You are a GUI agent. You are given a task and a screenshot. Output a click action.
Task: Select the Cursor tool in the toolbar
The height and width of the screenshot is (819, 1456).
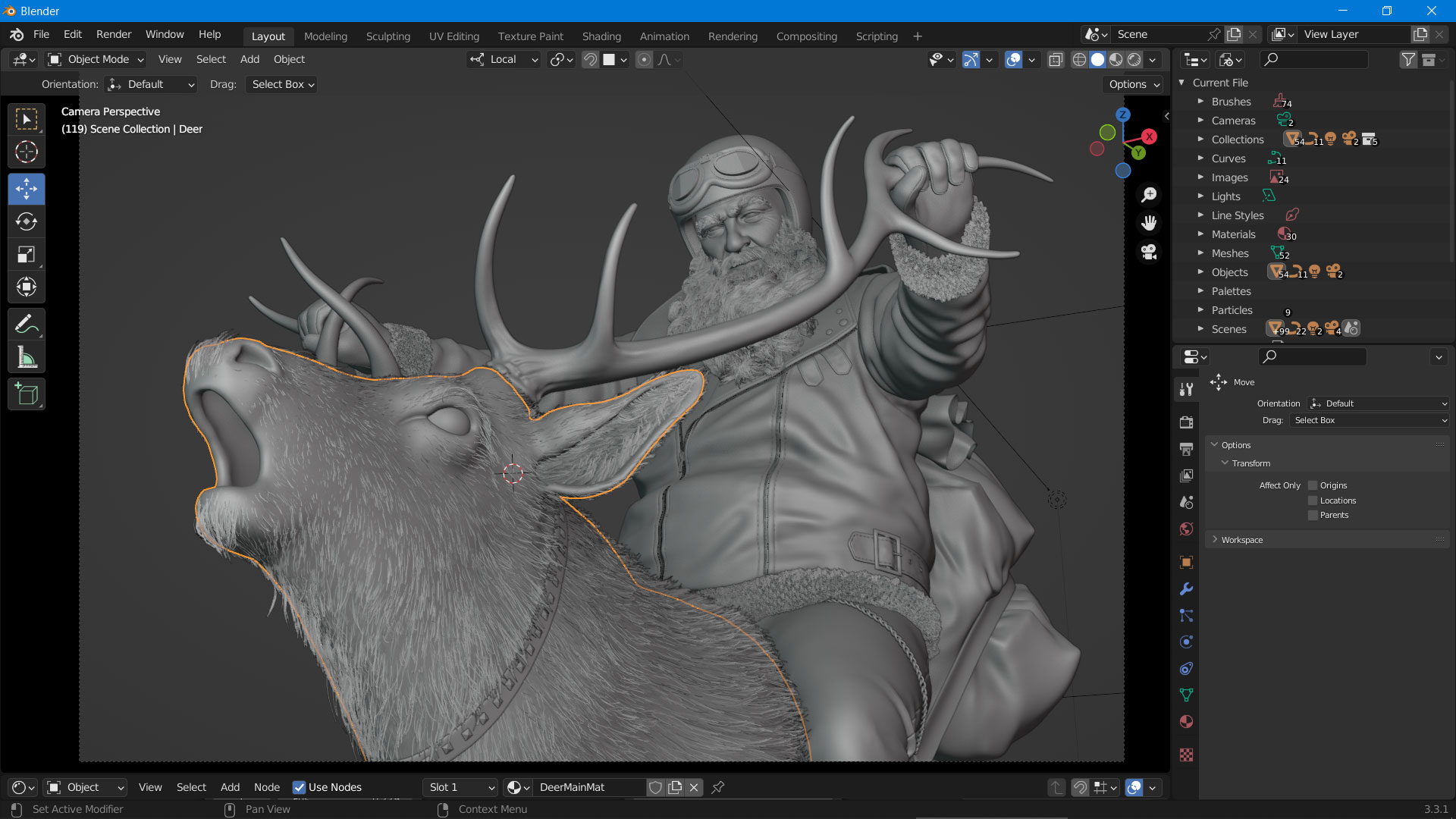27,152
